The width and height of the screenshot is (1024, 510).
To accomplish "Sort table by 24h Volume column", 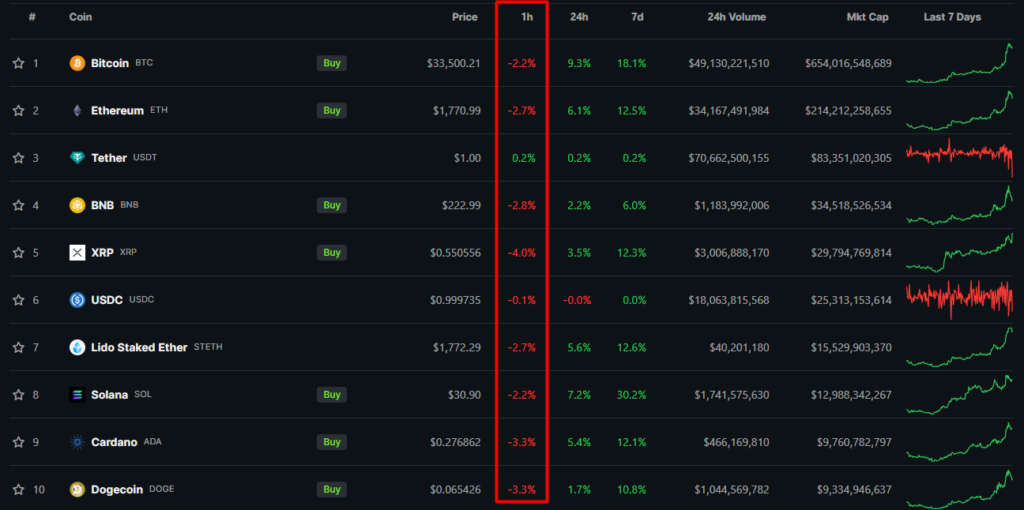I will click(x=735, y=17).
